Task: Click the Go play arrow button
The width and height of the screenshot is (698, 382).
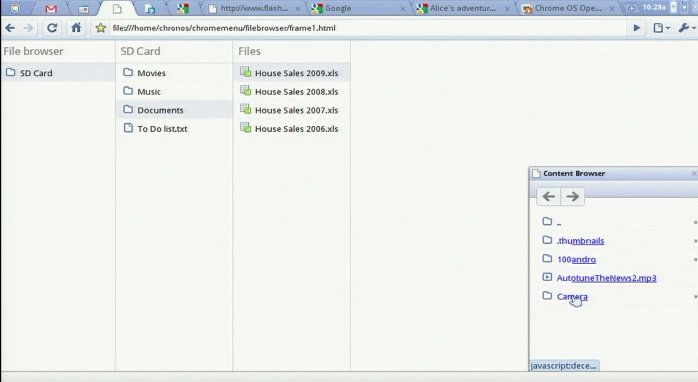Action: 637,28
